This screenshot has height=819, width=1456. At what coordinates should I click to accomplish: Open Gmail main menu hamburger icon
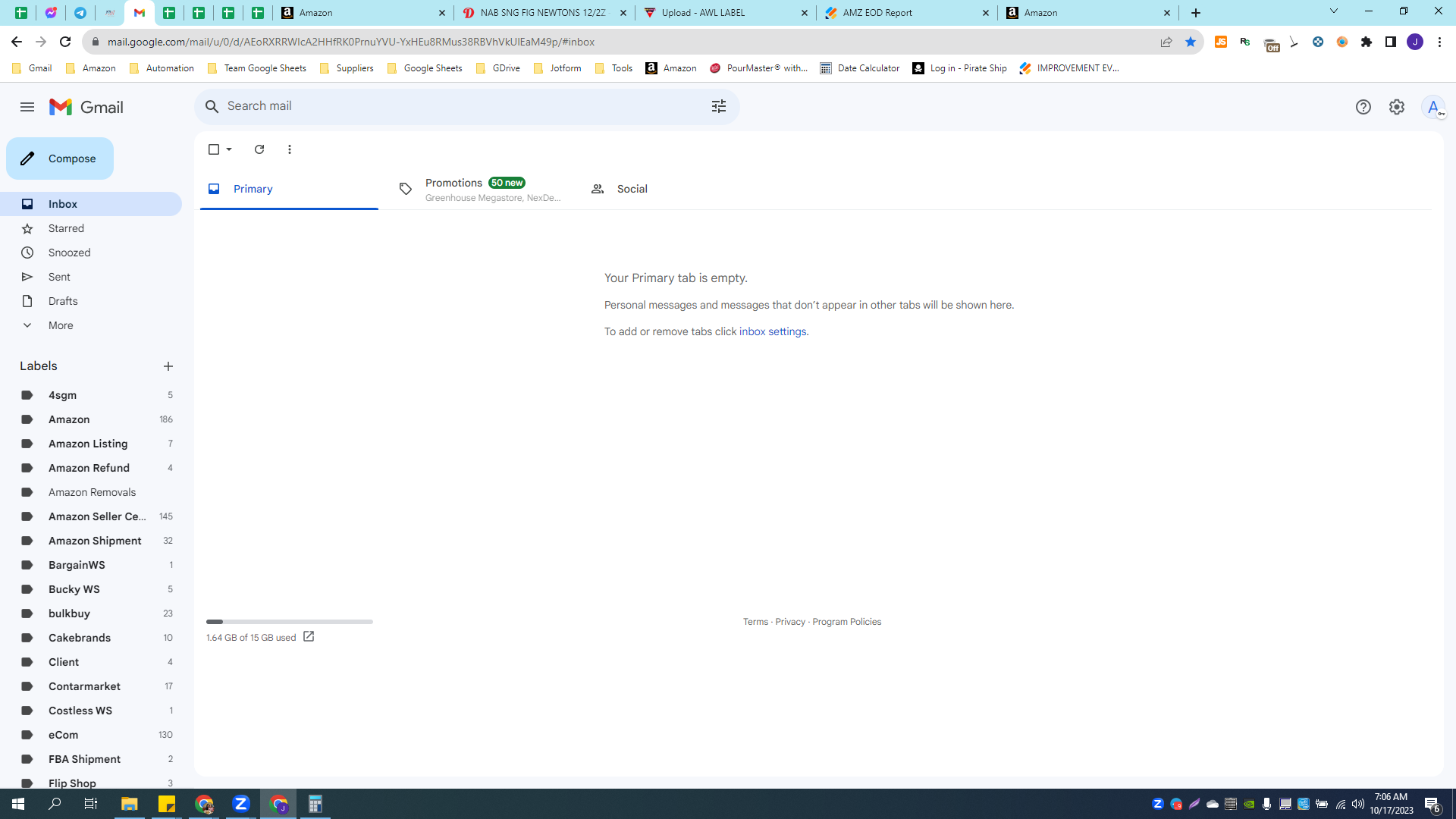(27, 107)
